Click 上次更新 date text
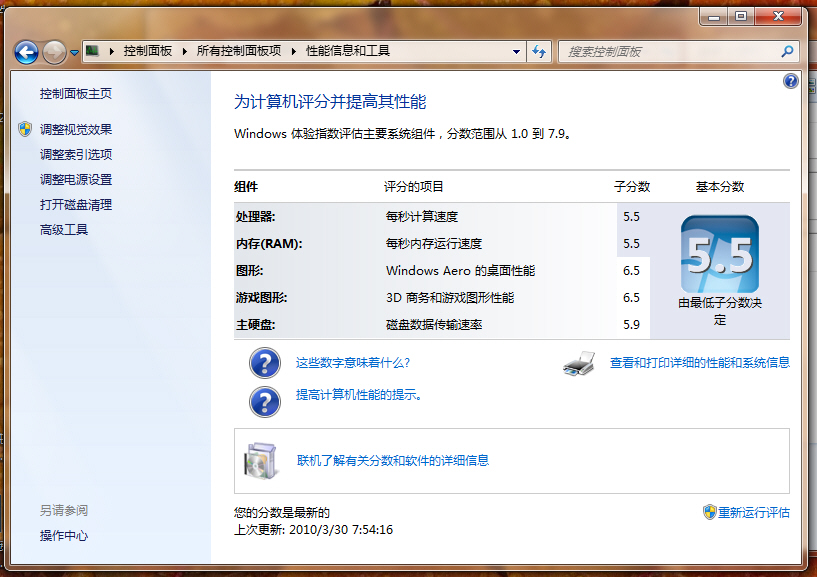Screen dimensions: 817x577 313,530
